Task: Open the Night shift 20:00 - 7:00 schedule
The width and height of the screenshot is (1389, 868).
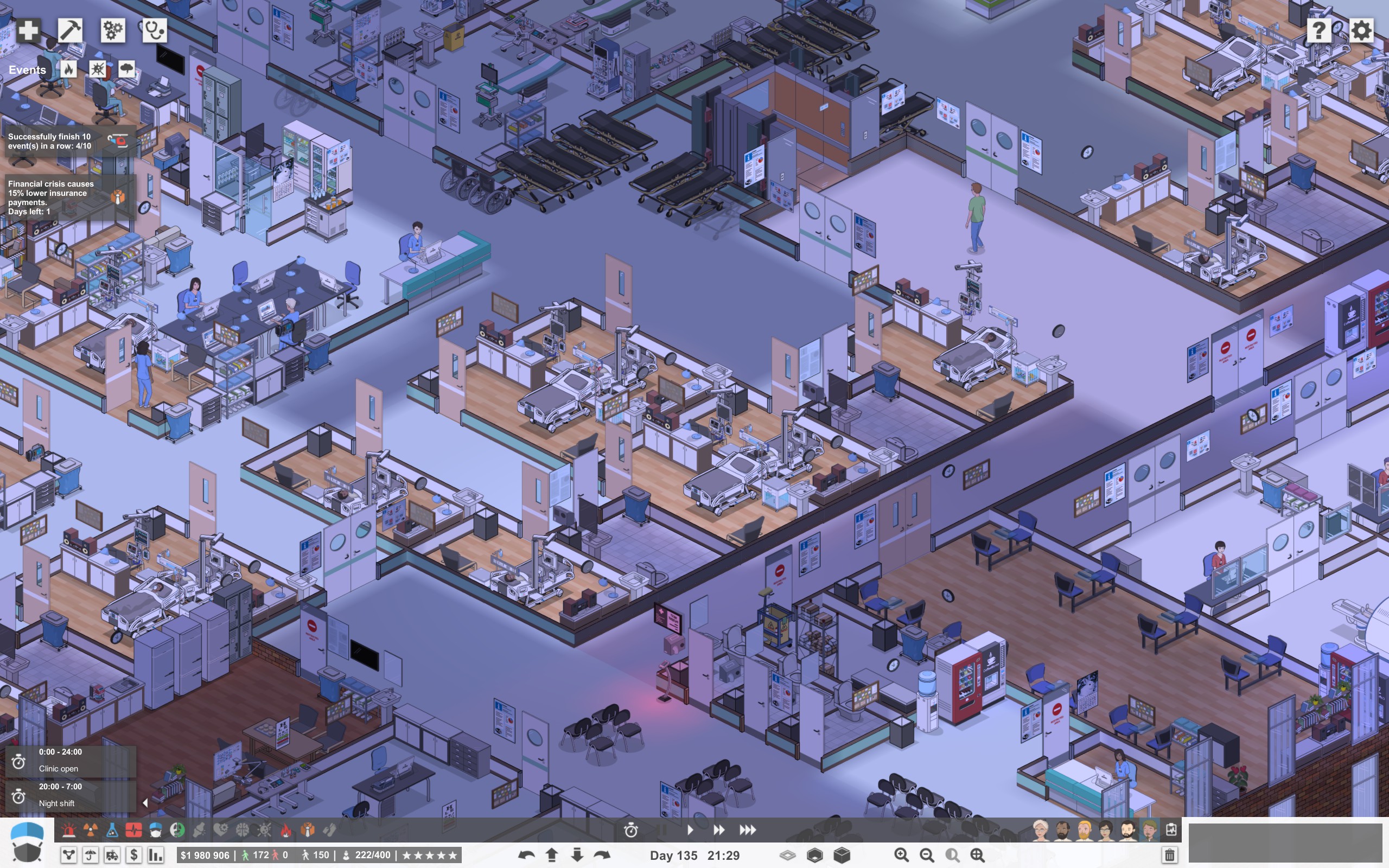Action: [70, 795]
